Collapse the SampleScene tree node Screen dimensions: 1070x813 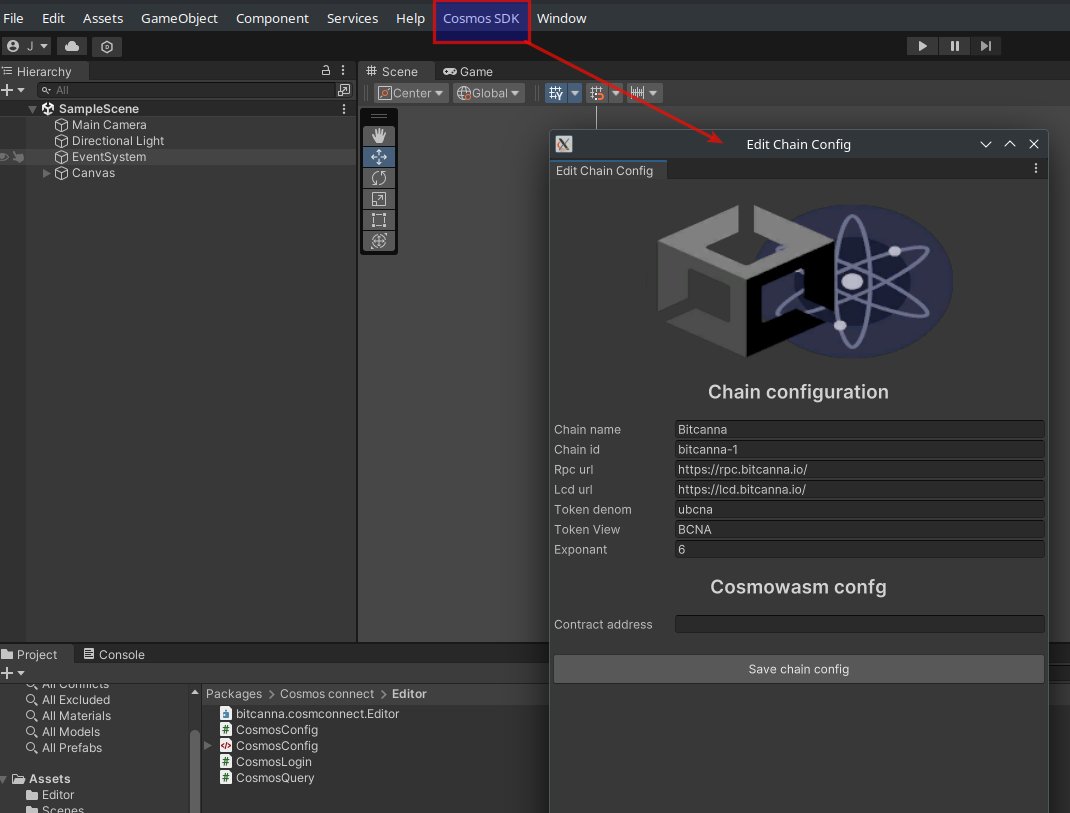[x=32, y=109]
